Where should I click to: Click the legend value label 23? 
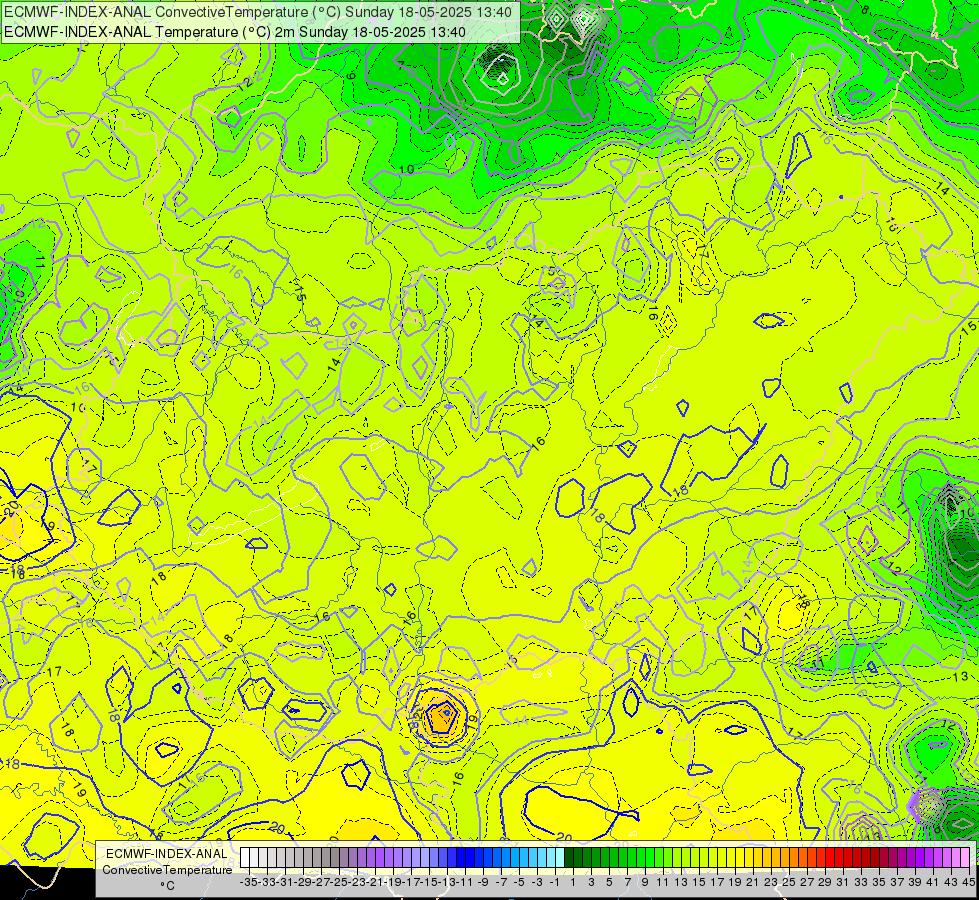click(771, 882)
